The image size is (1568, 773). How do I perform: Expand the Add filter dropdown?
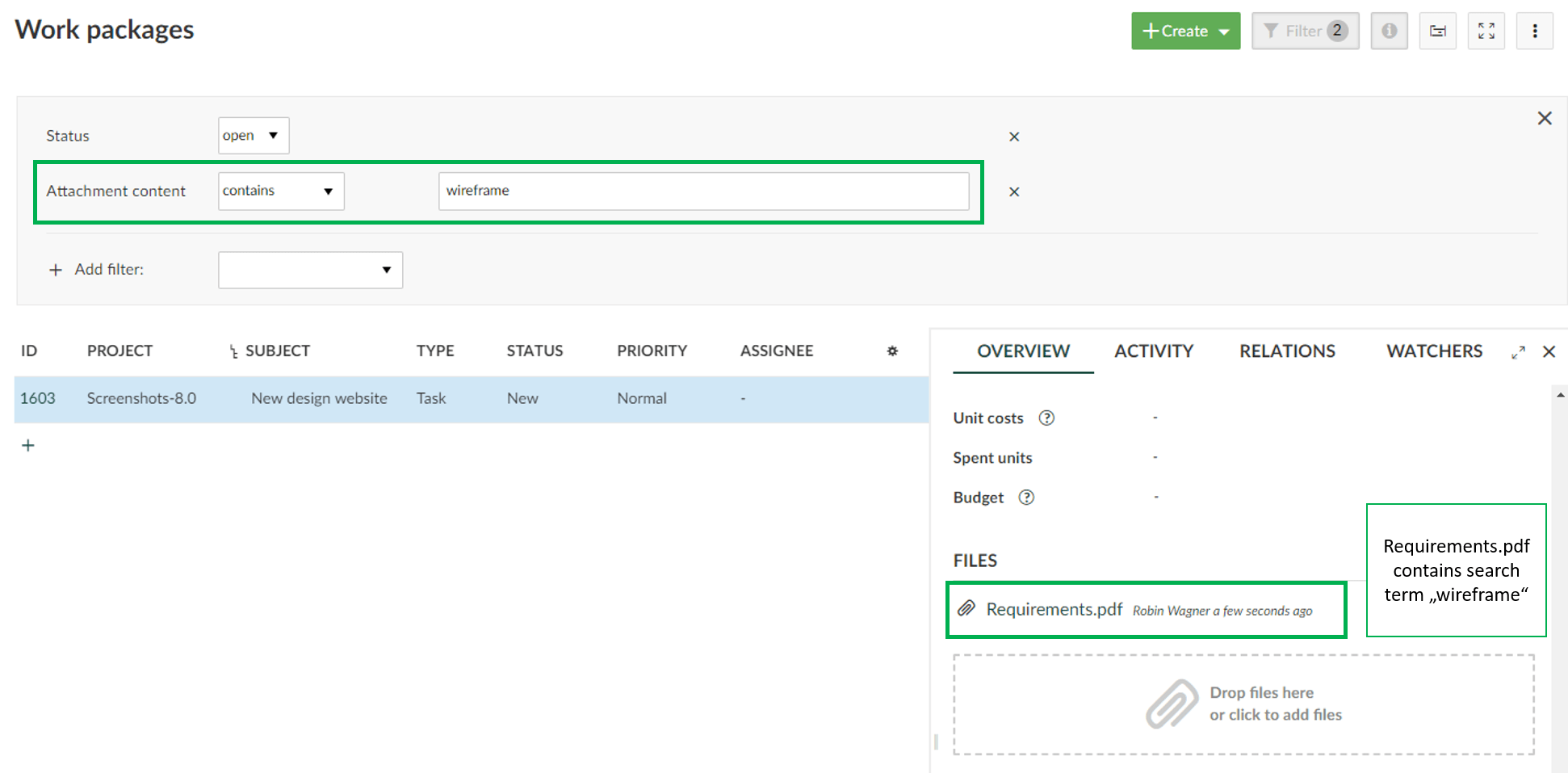point(310,270)
